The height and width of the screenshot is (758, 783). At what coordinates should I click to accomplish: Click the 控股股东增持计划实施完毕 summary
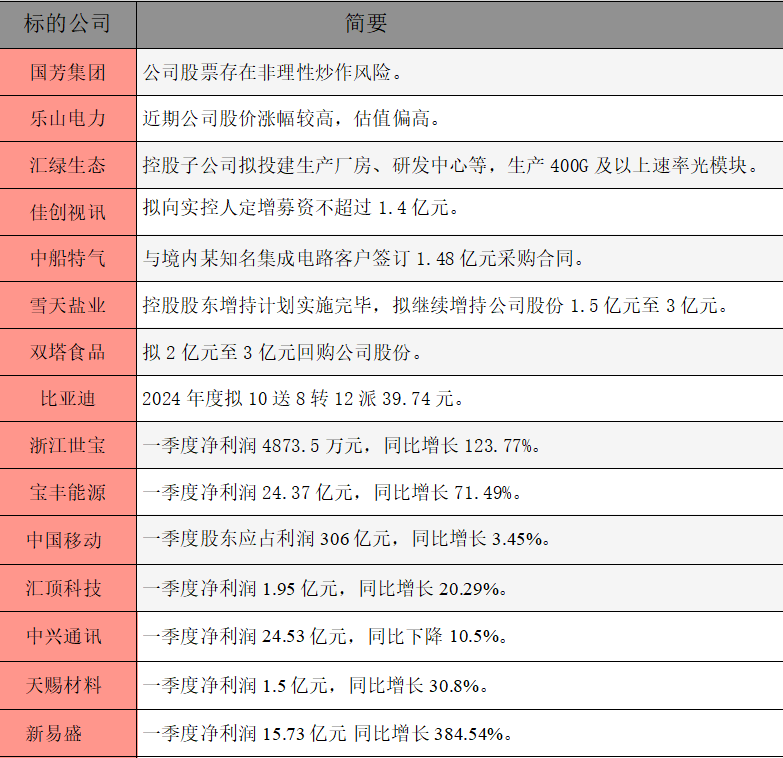[x=435, y=305]
